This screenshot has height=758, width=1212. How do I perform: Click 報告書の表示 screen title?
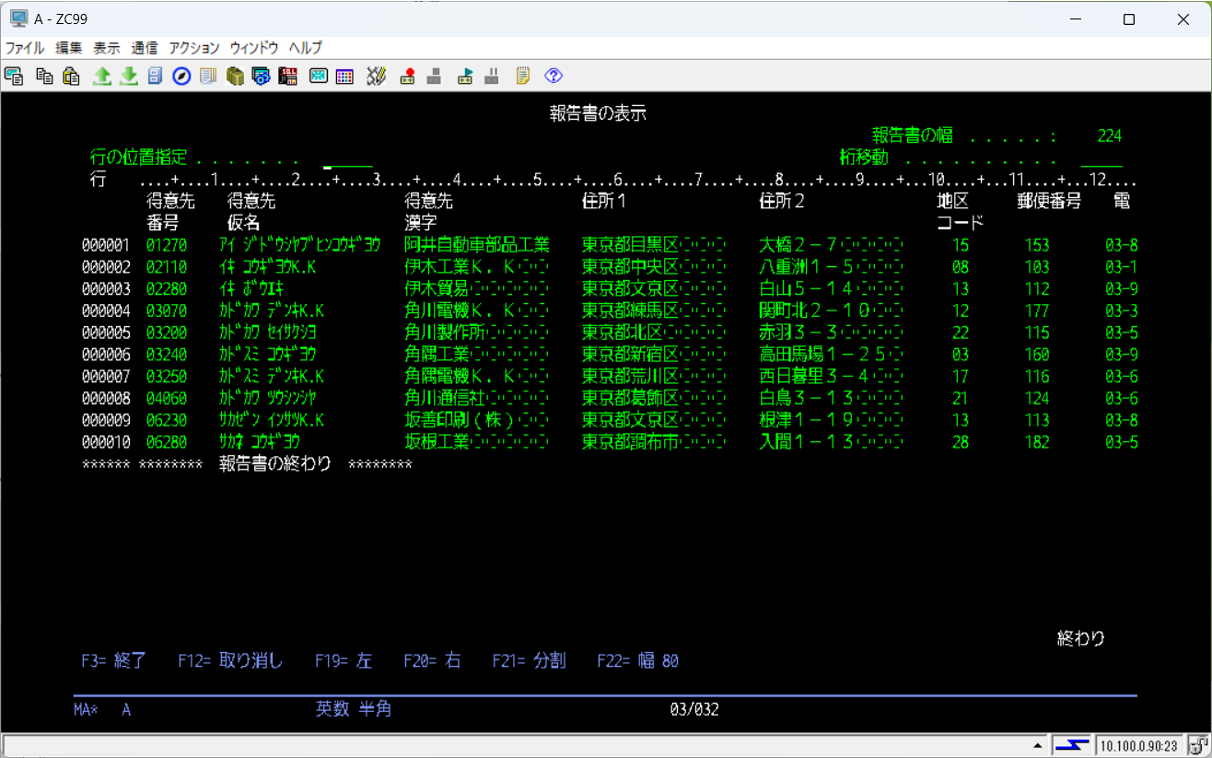coord(598,113)
